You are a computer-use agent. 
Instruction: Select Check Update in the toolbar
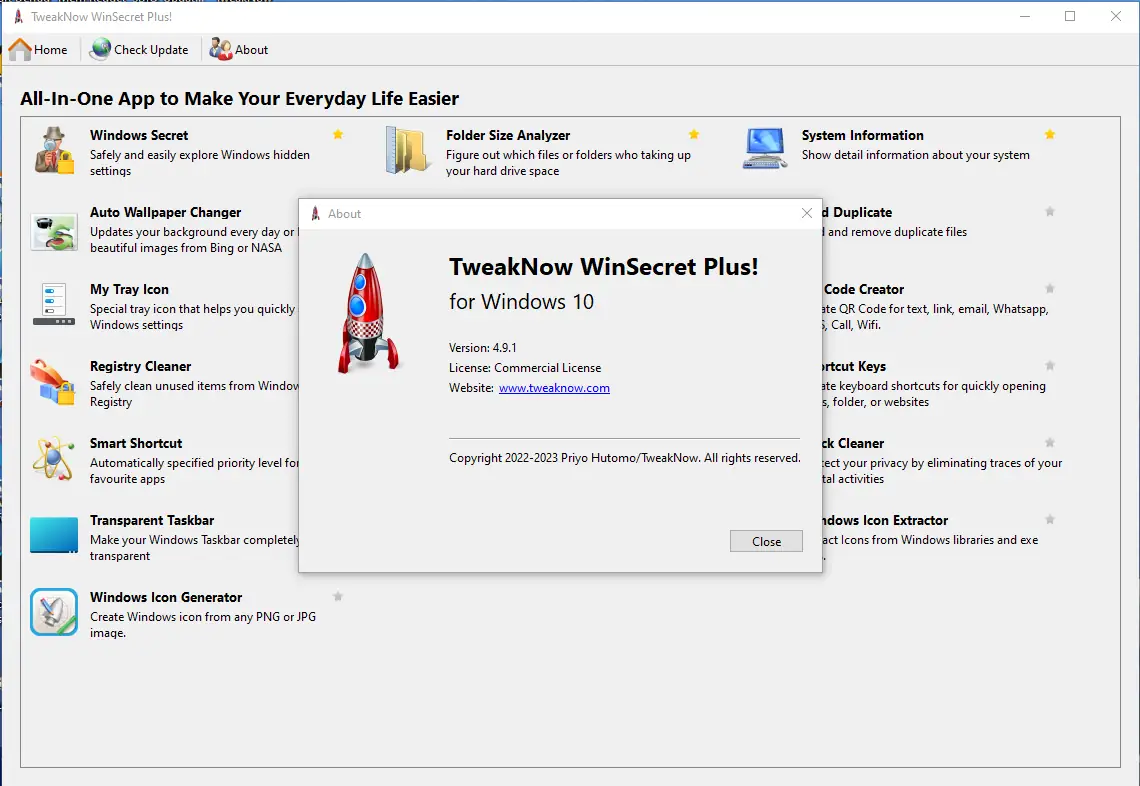click(139, 49)
